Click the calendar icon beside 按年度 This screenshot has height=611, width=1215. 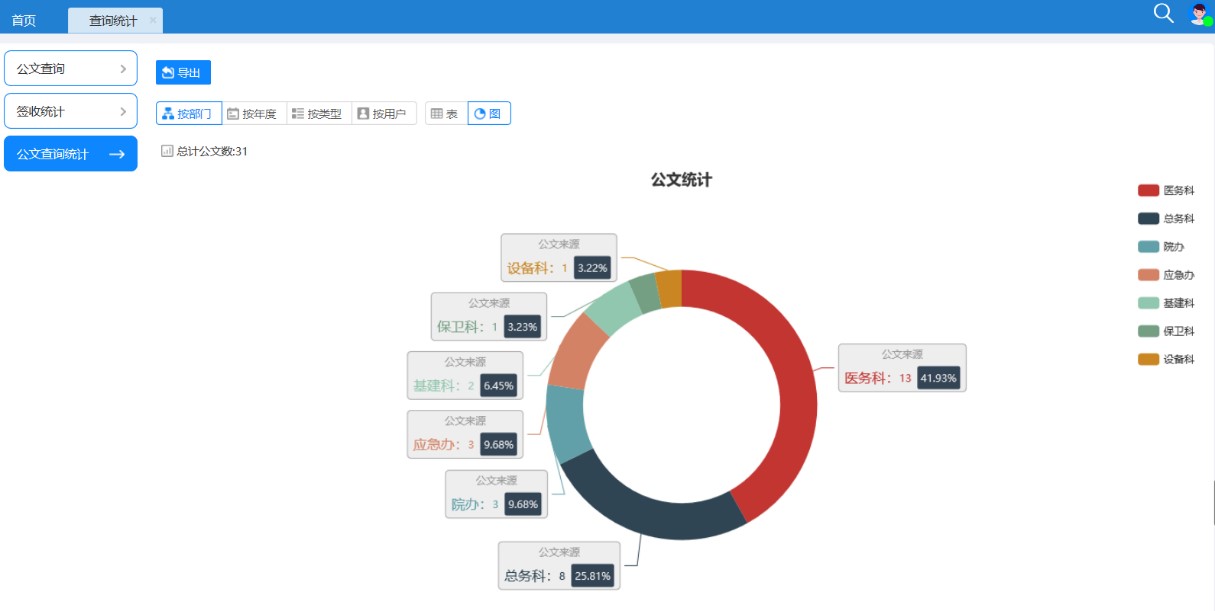click(x=233, y=114)
